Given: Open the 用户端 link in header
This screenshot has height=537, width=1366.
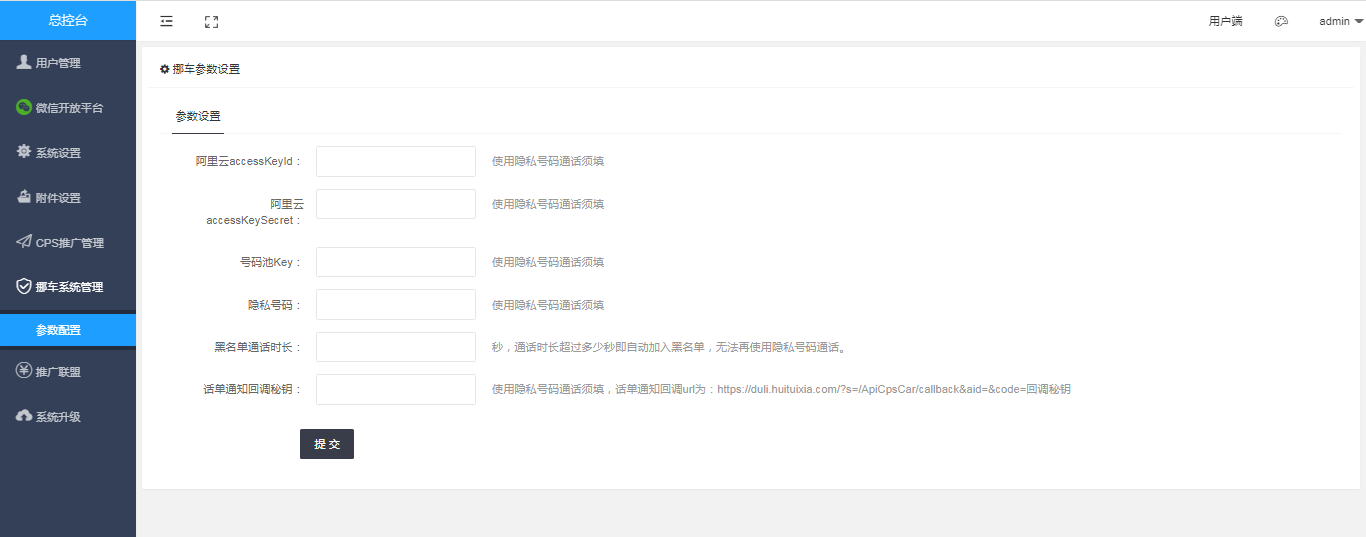Looking at the screenshot, I should (x=1225, y=21).
